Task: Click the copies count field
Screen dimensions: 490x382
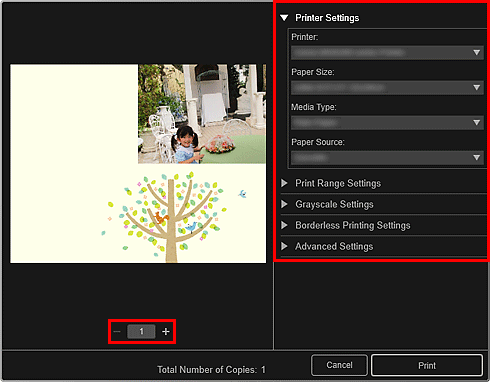Action: 141,332
